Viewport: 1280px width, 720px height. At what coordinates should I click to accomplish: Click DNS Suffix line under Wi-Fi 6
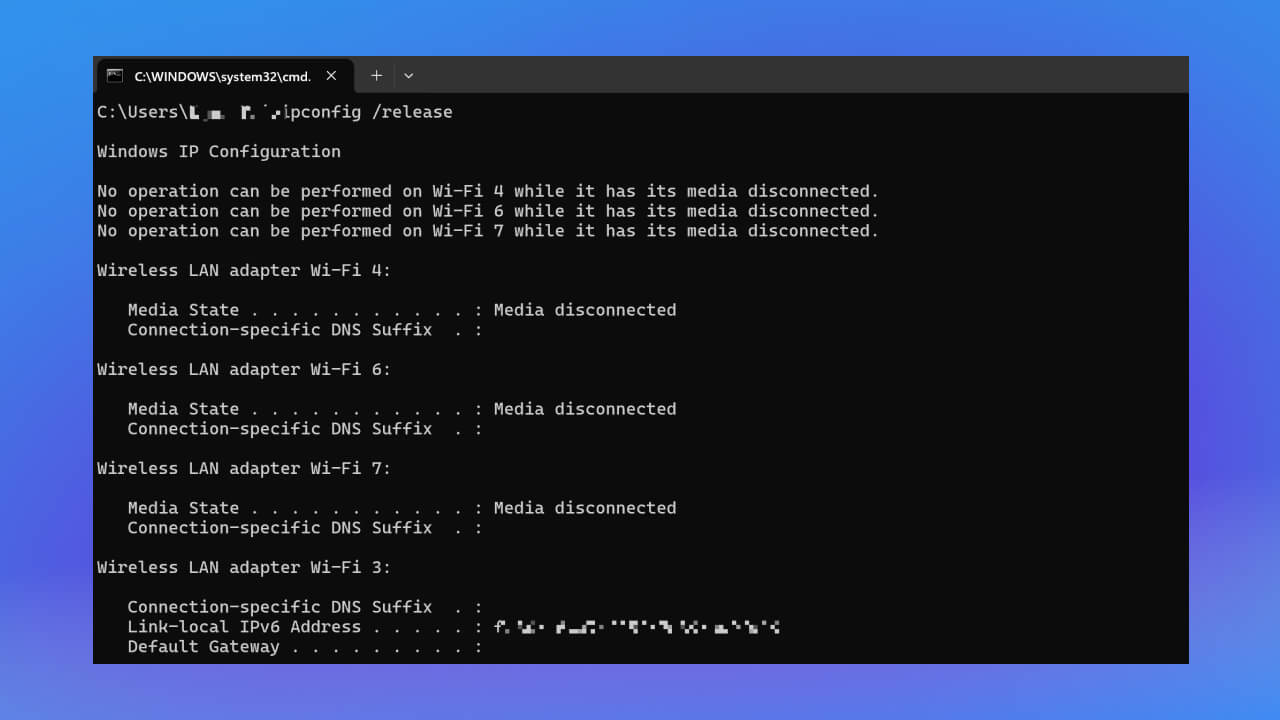click(305, 429)
